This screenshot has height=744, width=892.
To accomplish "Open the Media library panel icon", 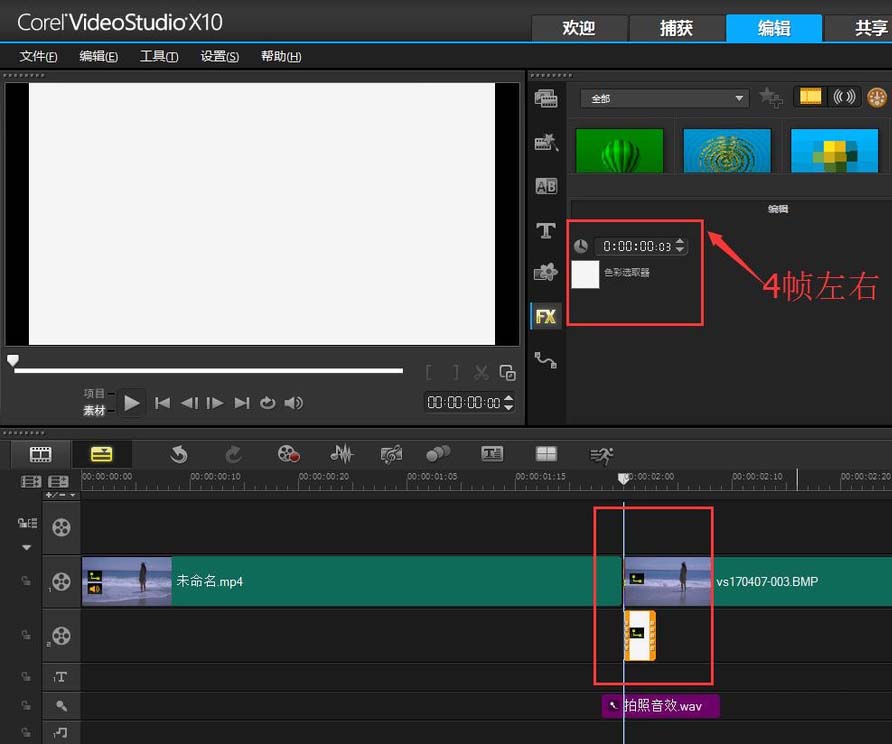I will [546, 99].
